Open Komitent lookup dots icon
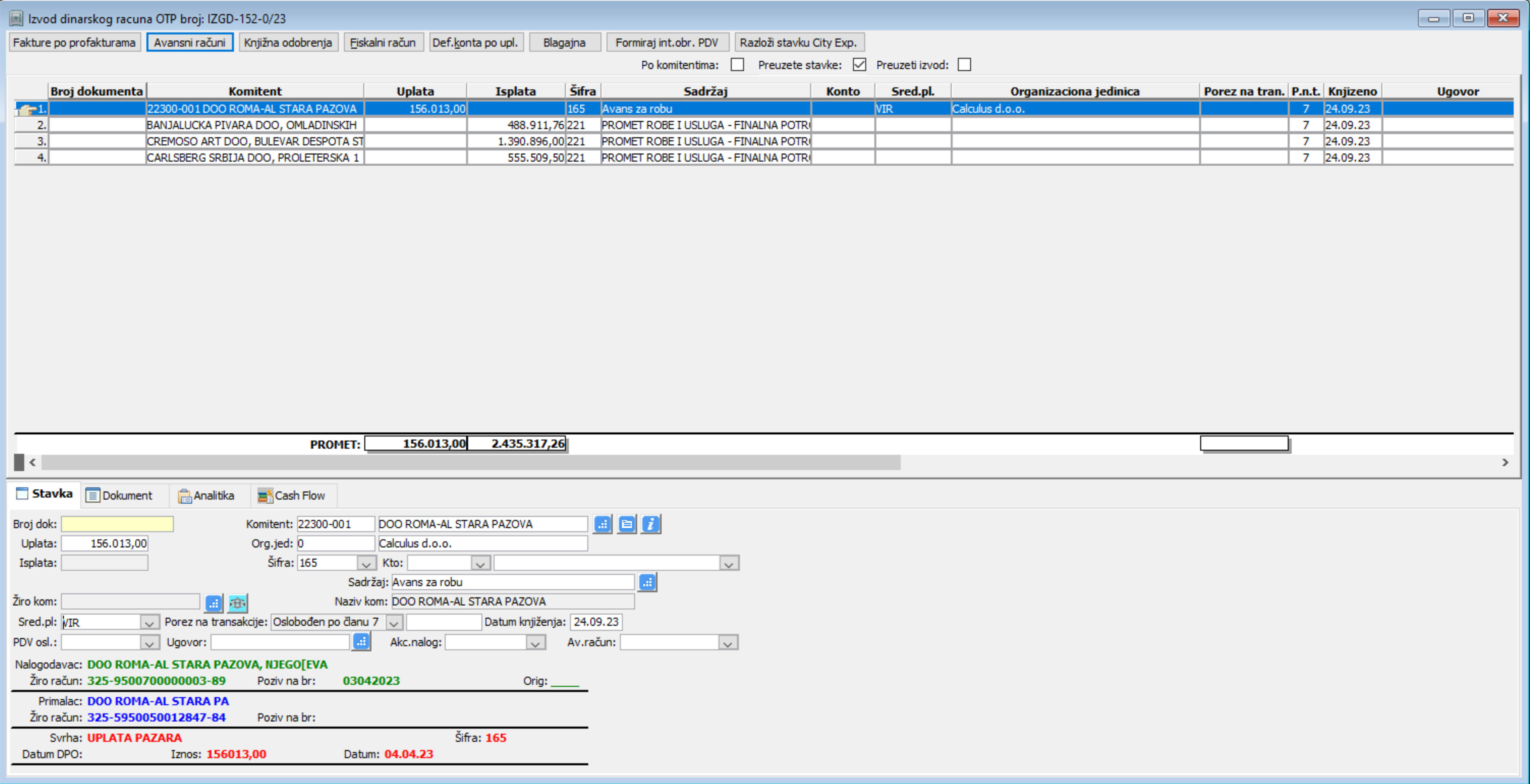The width and height of the screenshot is (1530, 784). point(602,524)
